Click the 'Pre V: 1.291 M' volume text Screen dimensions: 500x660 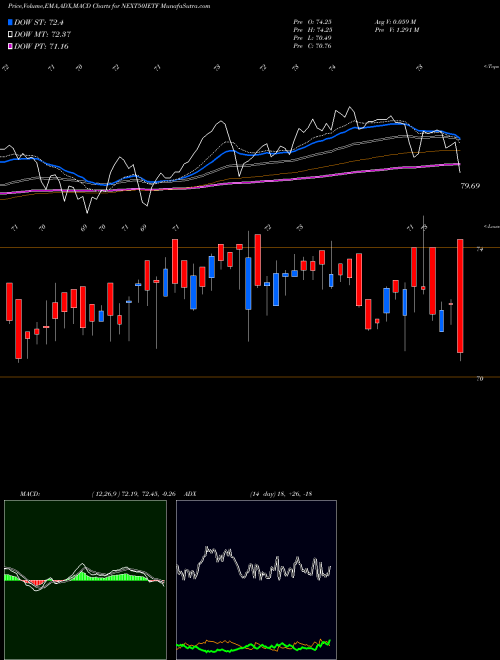(396, 30)
